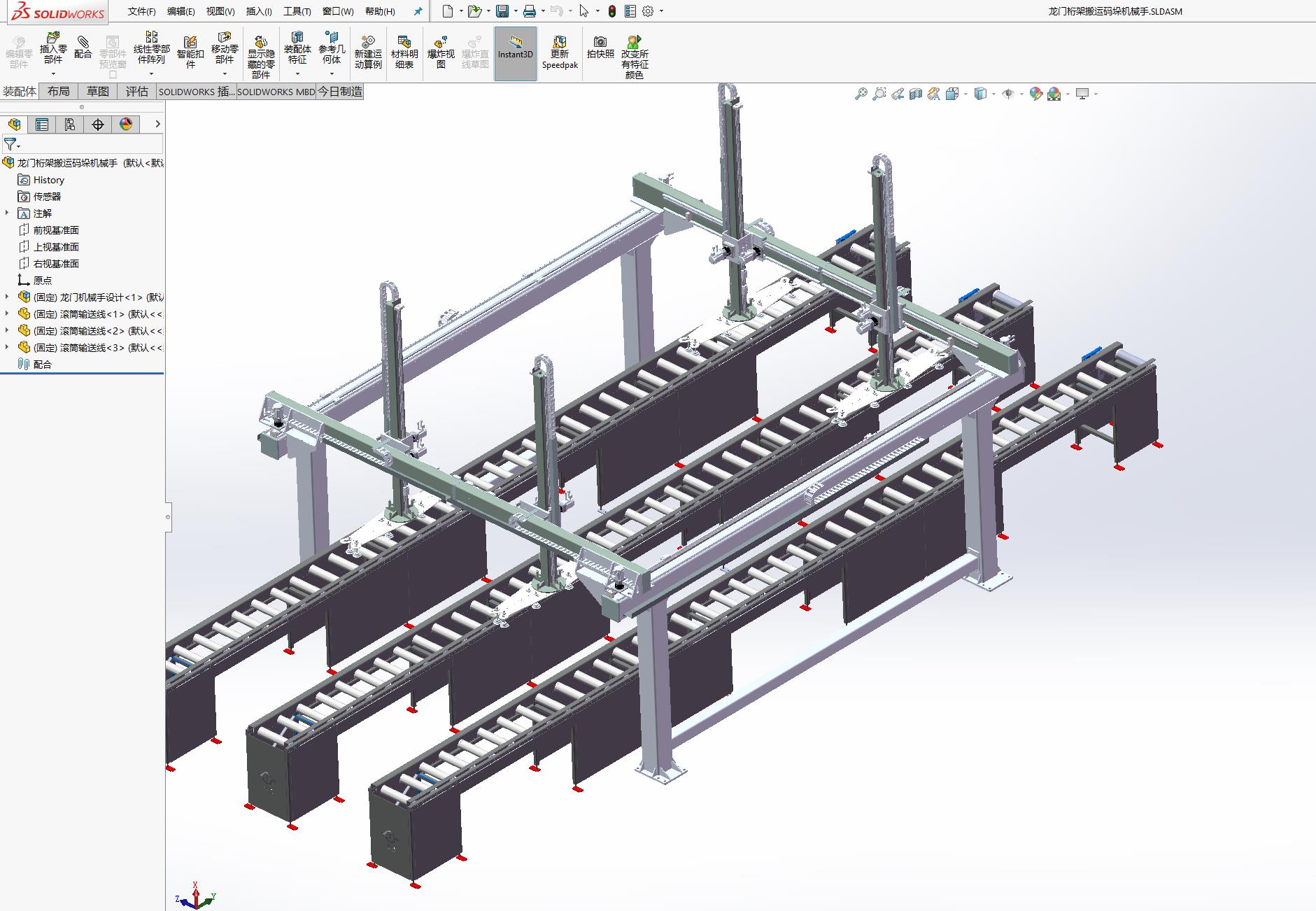Select the 右视基准面 (Right Plane) item
Screen dimensions: 1316x911
(48, 264)
